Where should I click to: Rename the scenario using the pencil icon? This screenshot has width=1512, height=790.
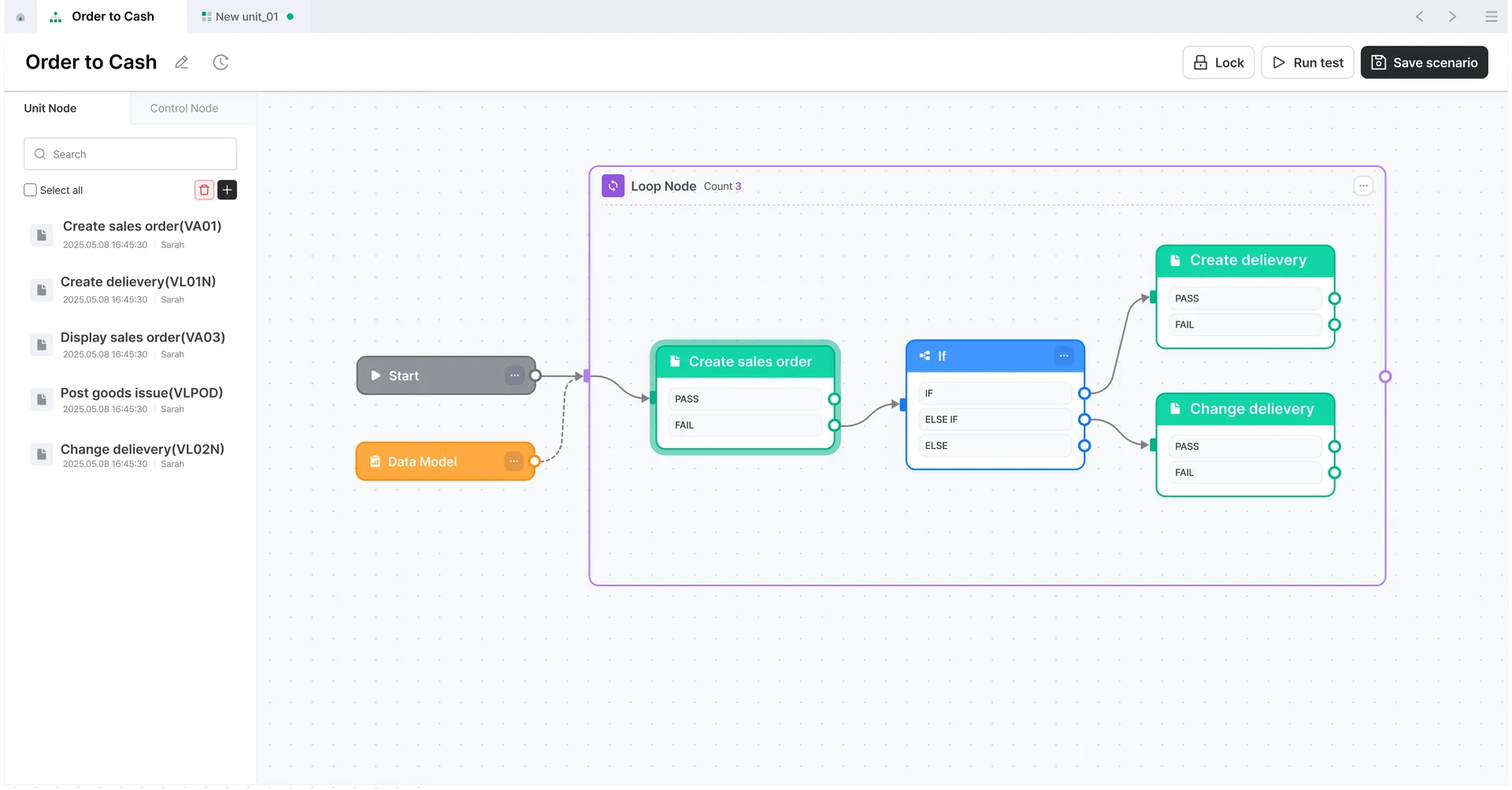click(182, 62)
